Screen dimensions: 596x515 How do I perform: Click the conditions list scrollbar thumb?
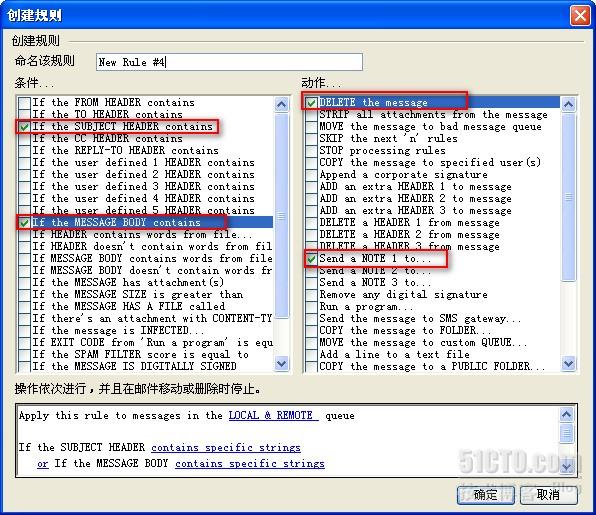[x=281, y=215]
